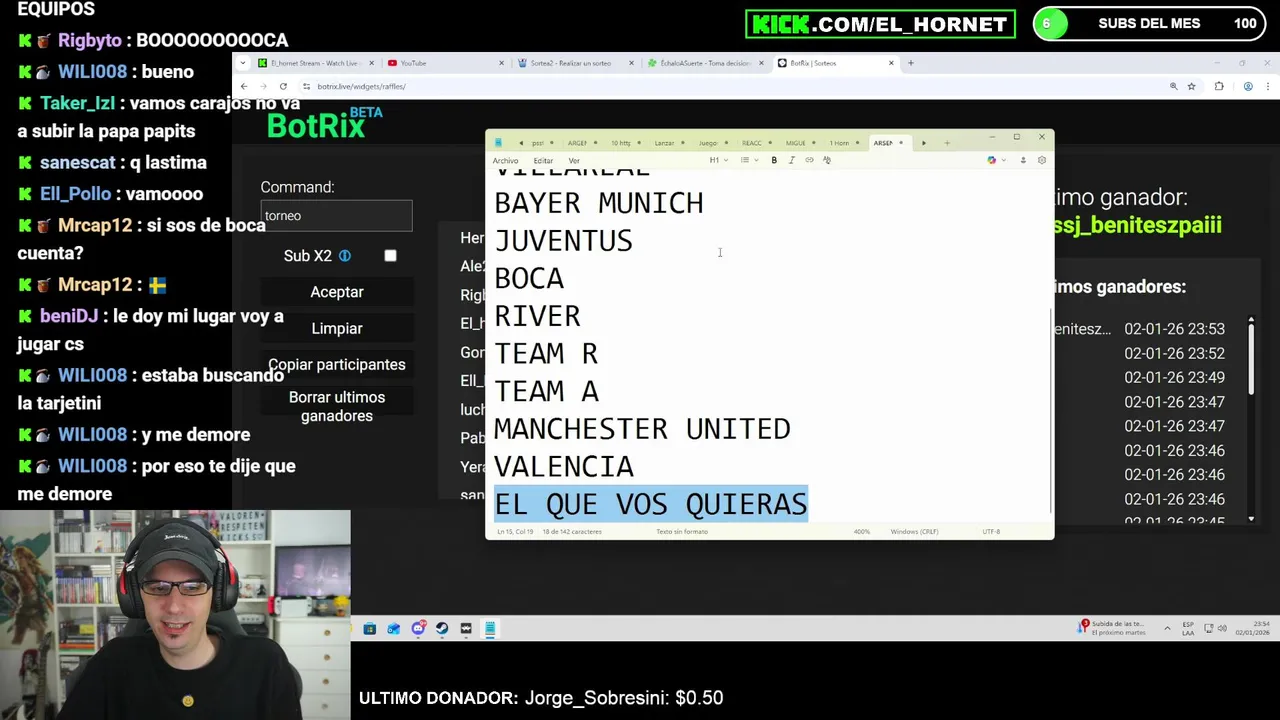Open Notepad settings gear

(x=1042, y=160)
